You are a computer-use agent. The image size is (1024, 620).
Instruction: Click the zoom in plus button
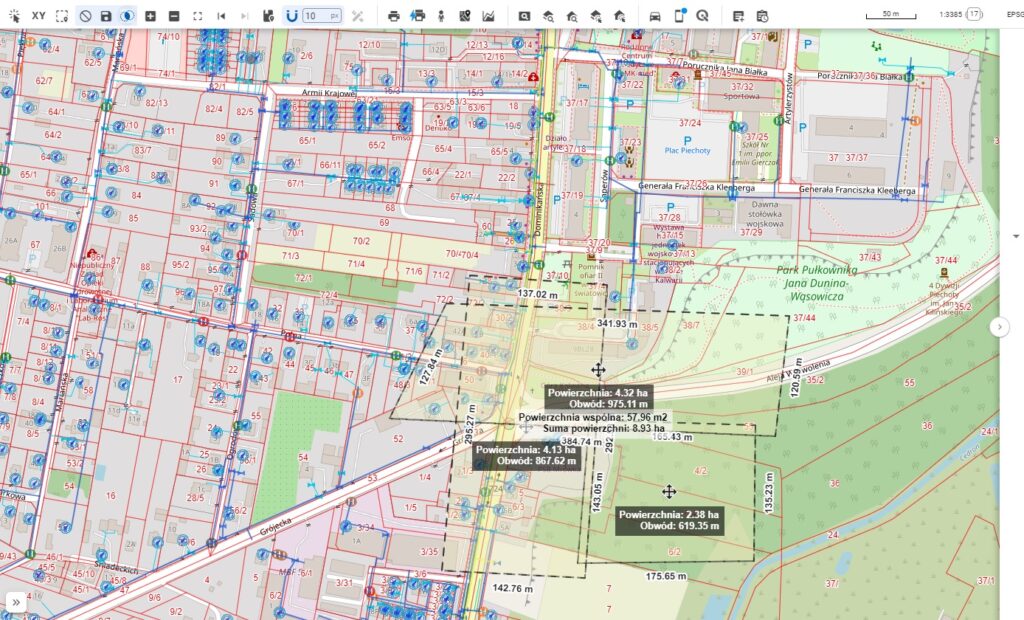click(x=150, y=16)
